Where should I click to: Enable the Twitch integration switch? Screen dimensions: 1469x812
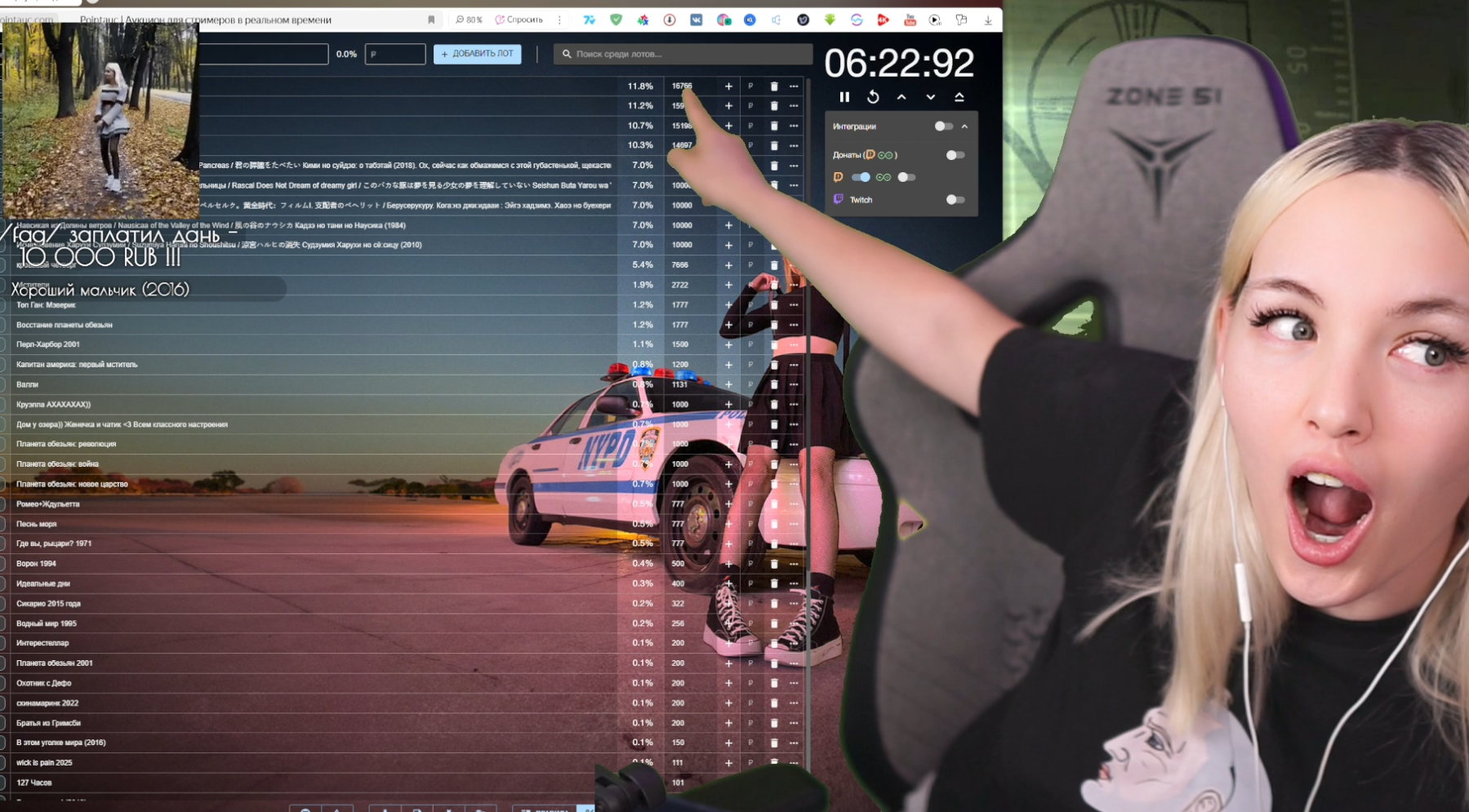pyautogui.click(x=955, y=200)
